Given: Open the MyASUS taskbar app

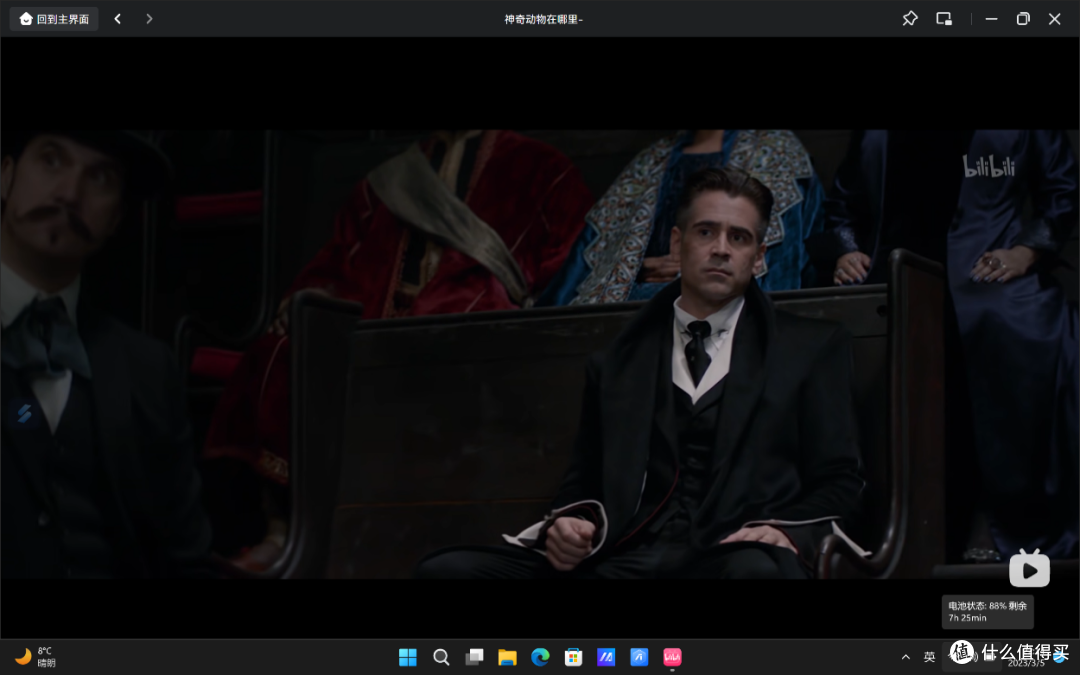Looking at the screenshot, I should (x=606, y=657).
